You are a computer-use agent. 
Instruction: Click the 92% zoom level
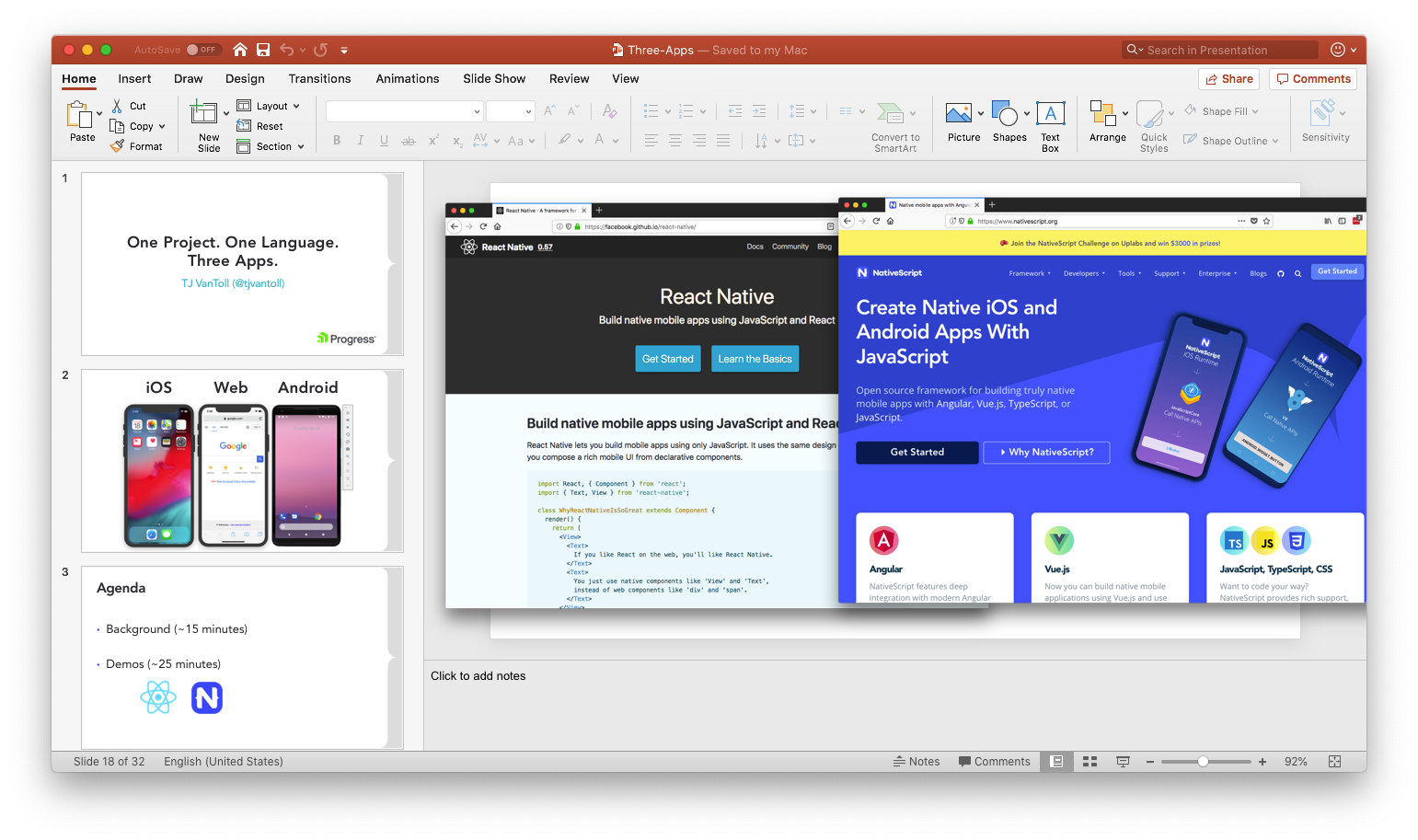pos(1296,762)
